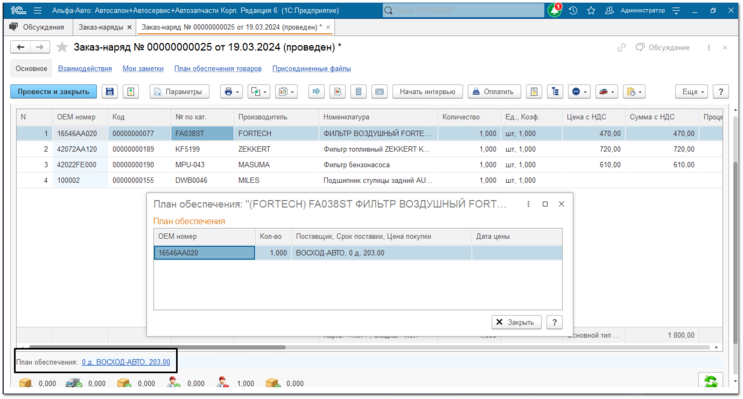This screenshot has width=743, height=399.
Task: Copy the document link with the chain icon
Action: [621, 47]
